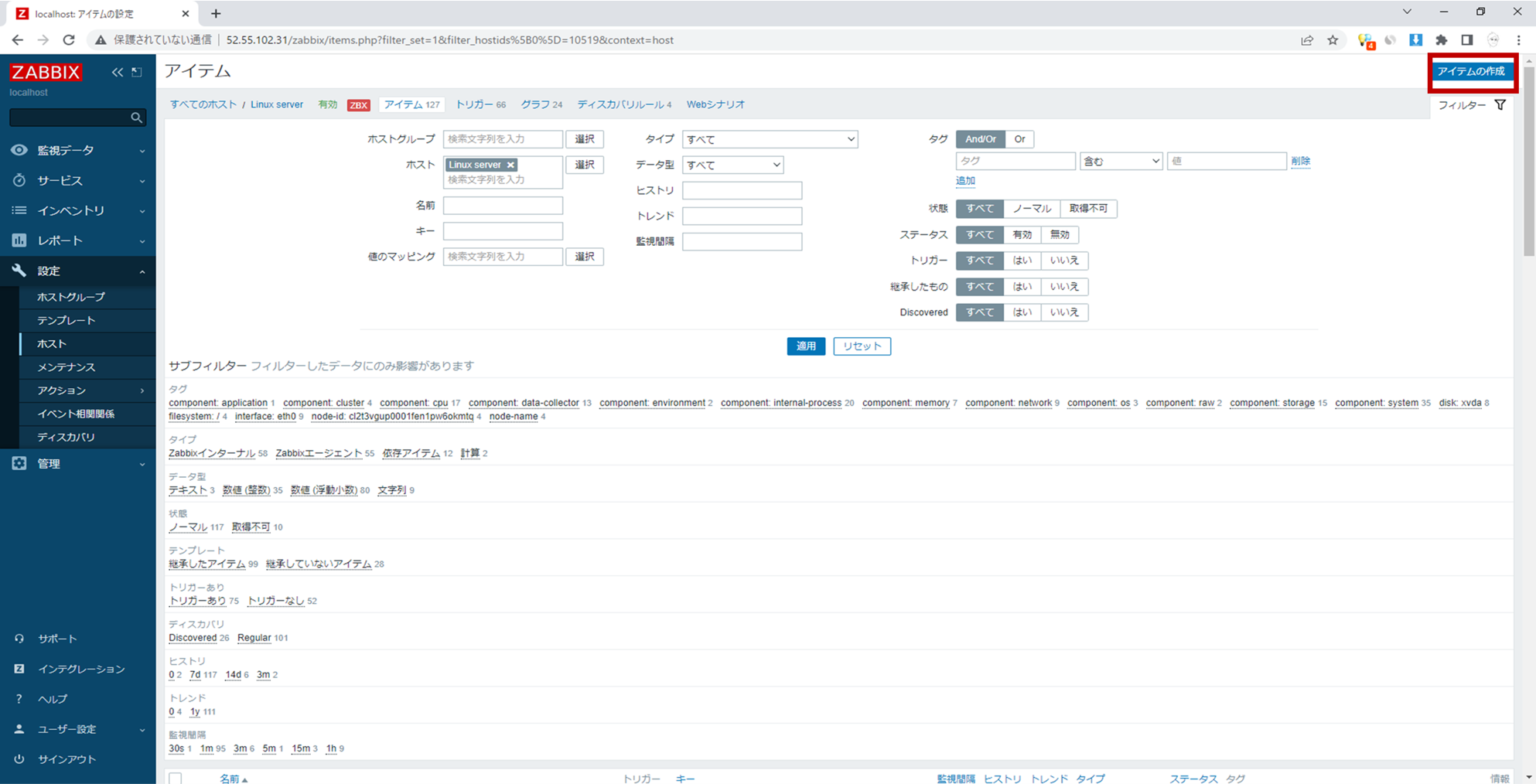The width and height of the screenshot is (1536, 784).
Task: Open Help via the question mark icon
Action: coord(21,699)
